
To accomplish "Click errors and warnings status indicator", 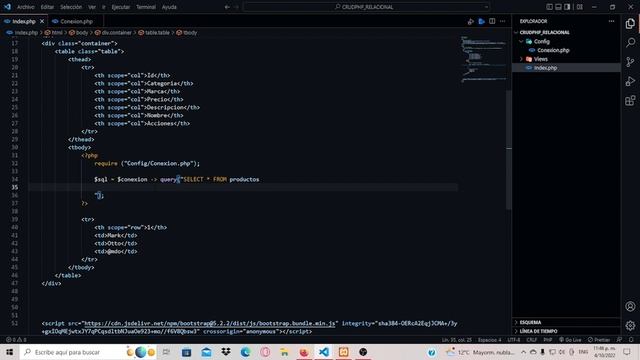I will [16, 340].
